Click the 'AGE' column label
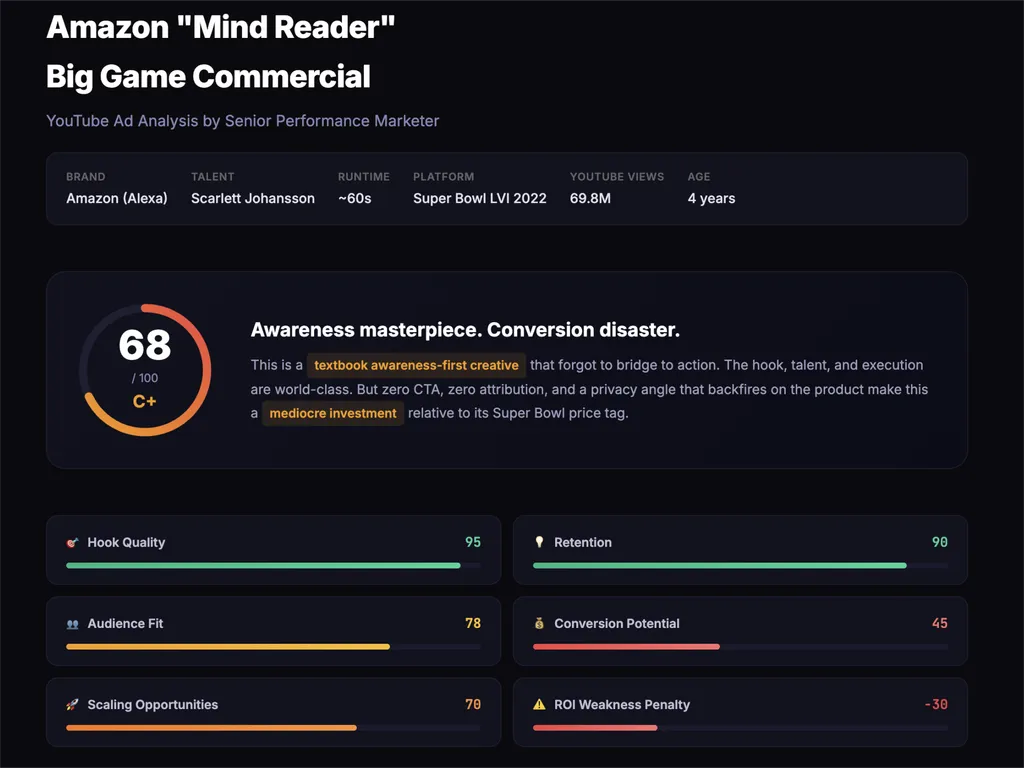 point(699,177)
